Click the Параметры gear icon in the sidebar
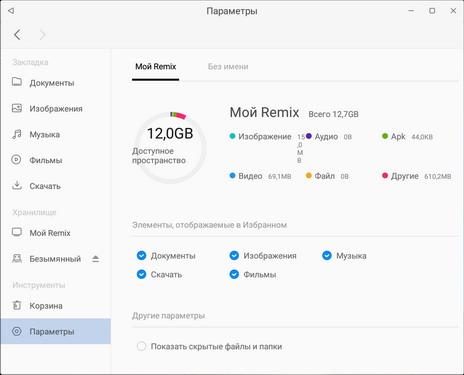464x375 pixels. [16, 331]
